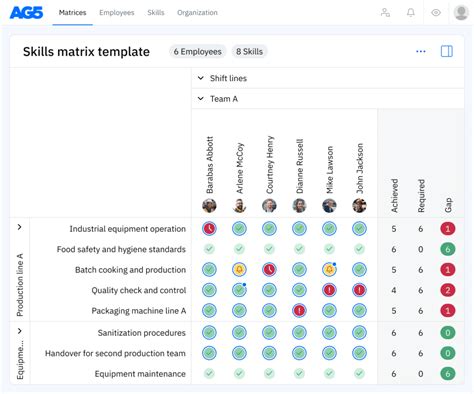Viewport: 474px width, 394px height.
Task: Select the Courtney Henry column name
Action: (270, 165)
